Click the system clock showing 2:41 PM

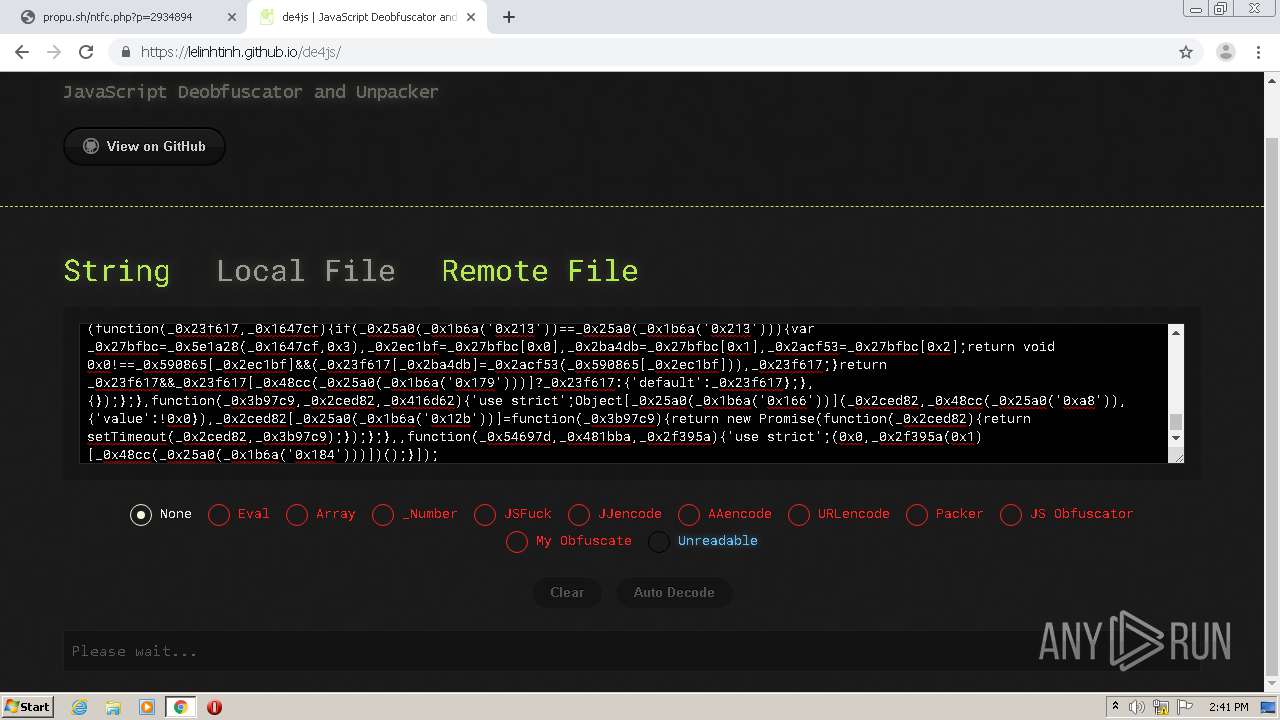1228,707
